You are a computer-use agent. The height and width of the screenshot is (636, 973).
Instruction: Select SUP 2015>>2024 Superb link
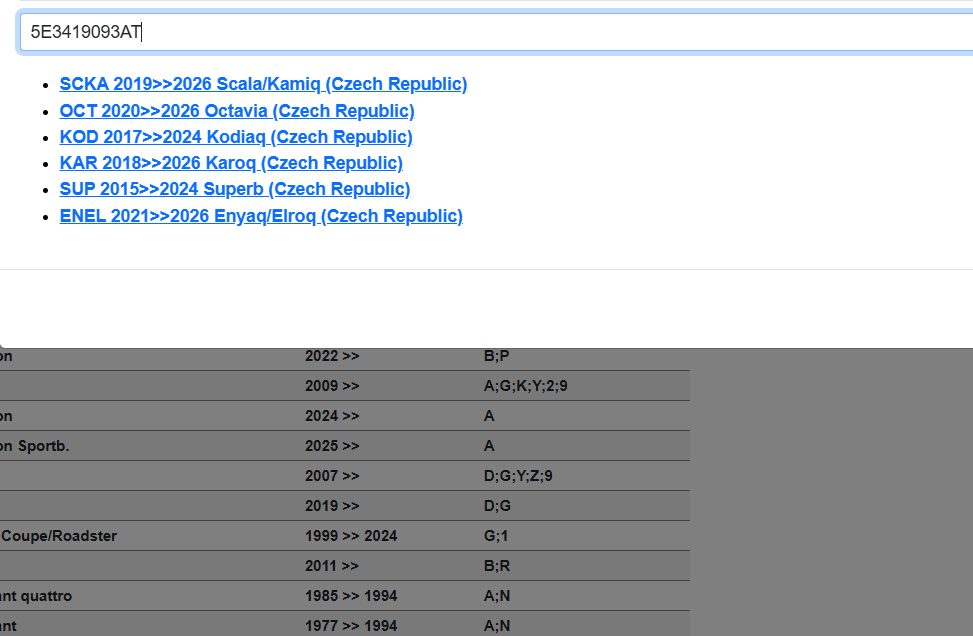coord(235,189)
